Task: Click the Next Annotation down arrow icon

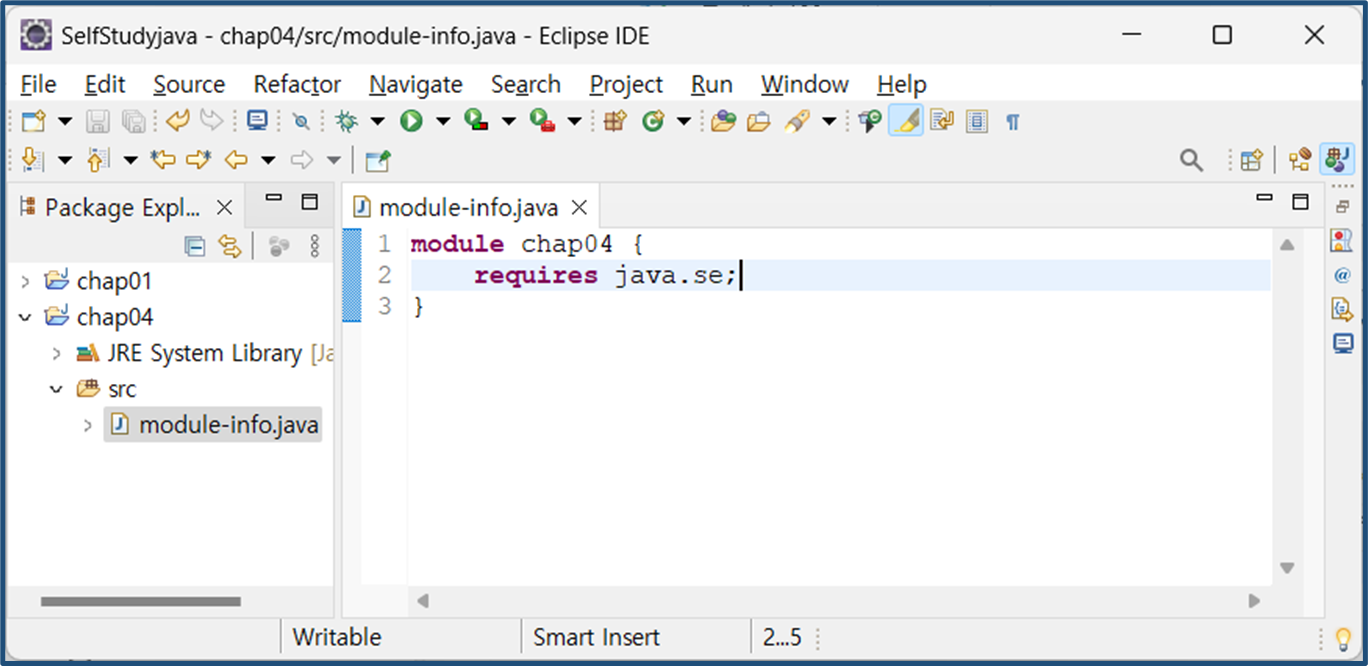Action: [32, 159]
